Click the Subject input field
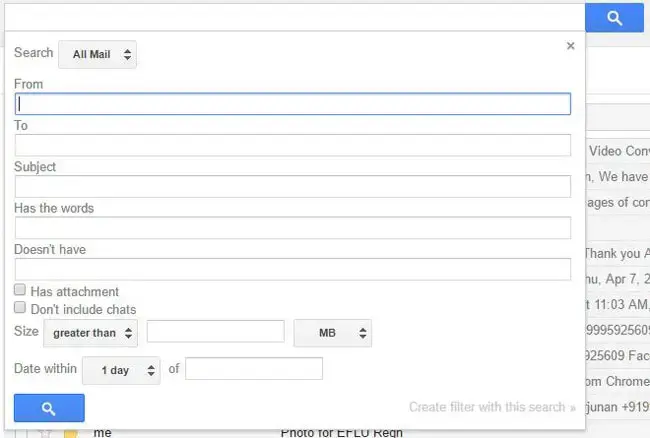Image resolution: width=650 pixels, height=438 pixels. pyautogui.click(x=293, y=186)
